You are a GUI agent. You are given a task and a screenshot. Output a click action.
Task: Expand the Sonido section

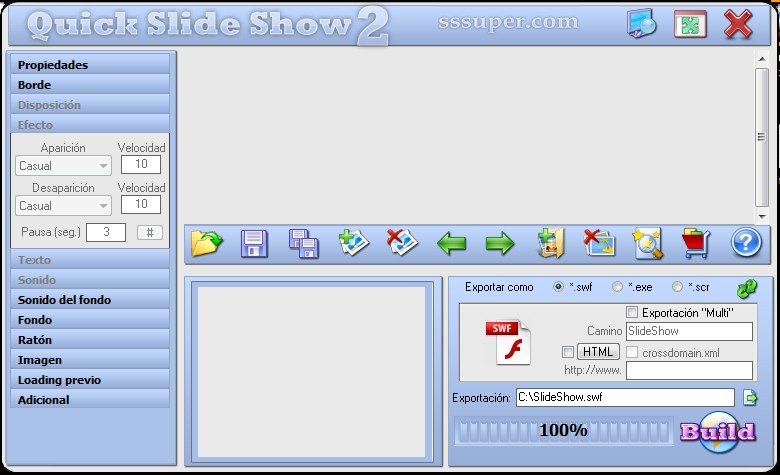click(x=90, y=280)
